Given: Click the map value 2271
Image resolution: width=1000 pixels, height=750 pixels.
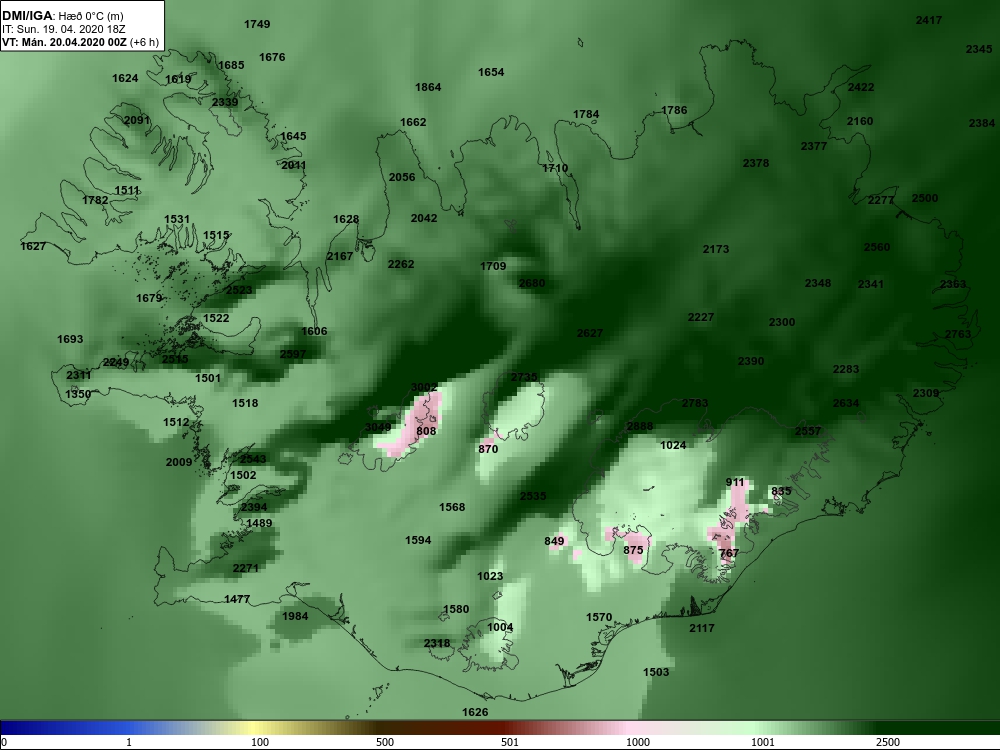Looking at the screenshot, I should 246,568.
